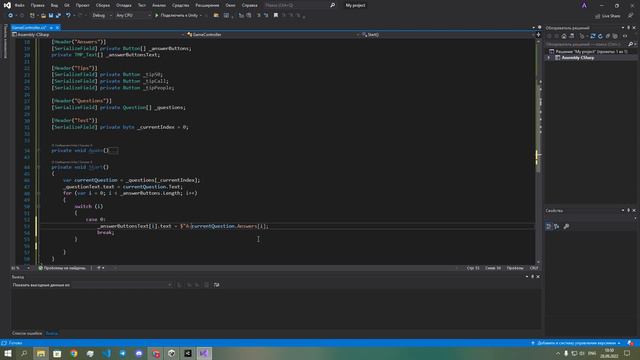Click the Solution Explorer search magnifier icon

pos(630,44)
